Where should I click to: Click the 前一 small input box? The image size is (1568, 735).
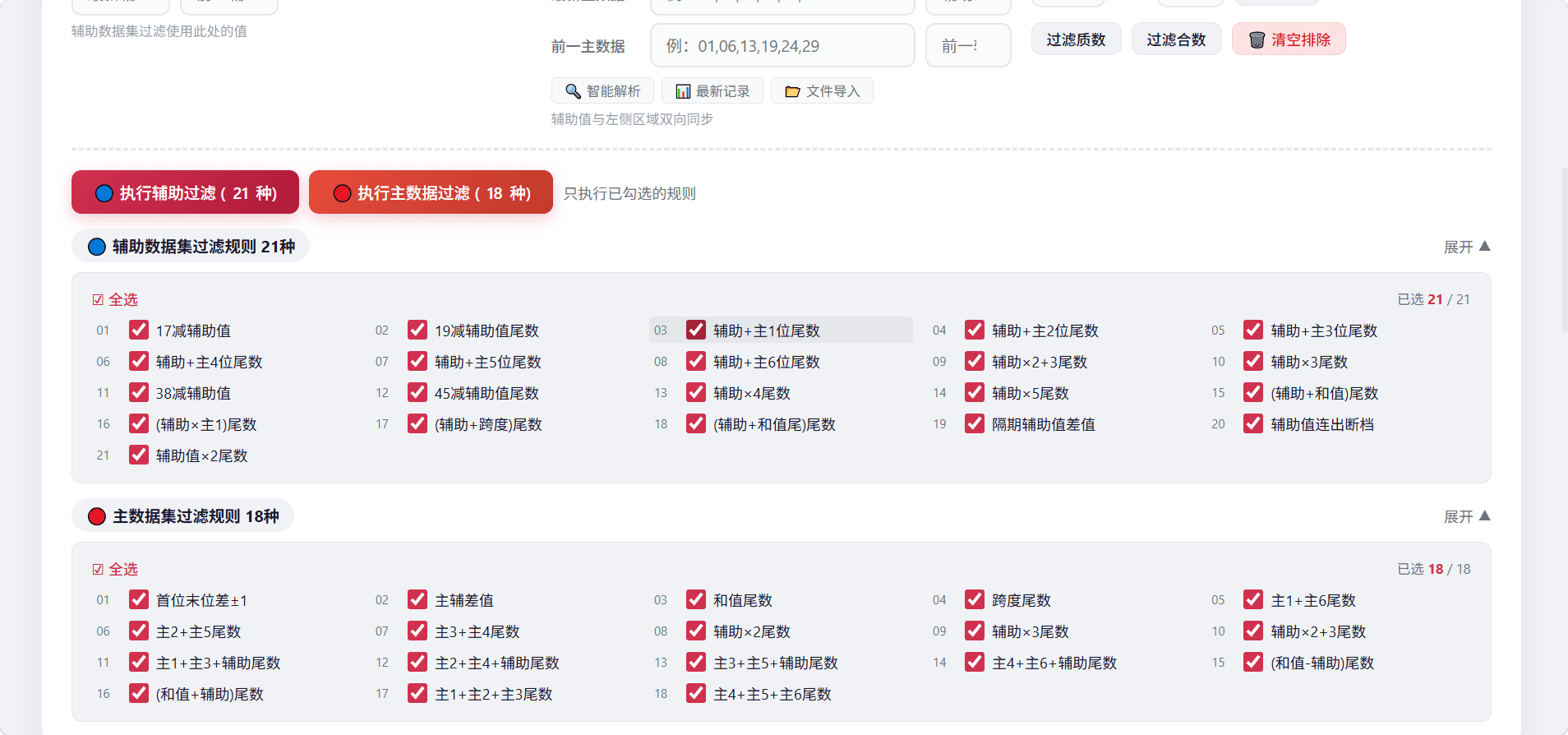[968, 45]
